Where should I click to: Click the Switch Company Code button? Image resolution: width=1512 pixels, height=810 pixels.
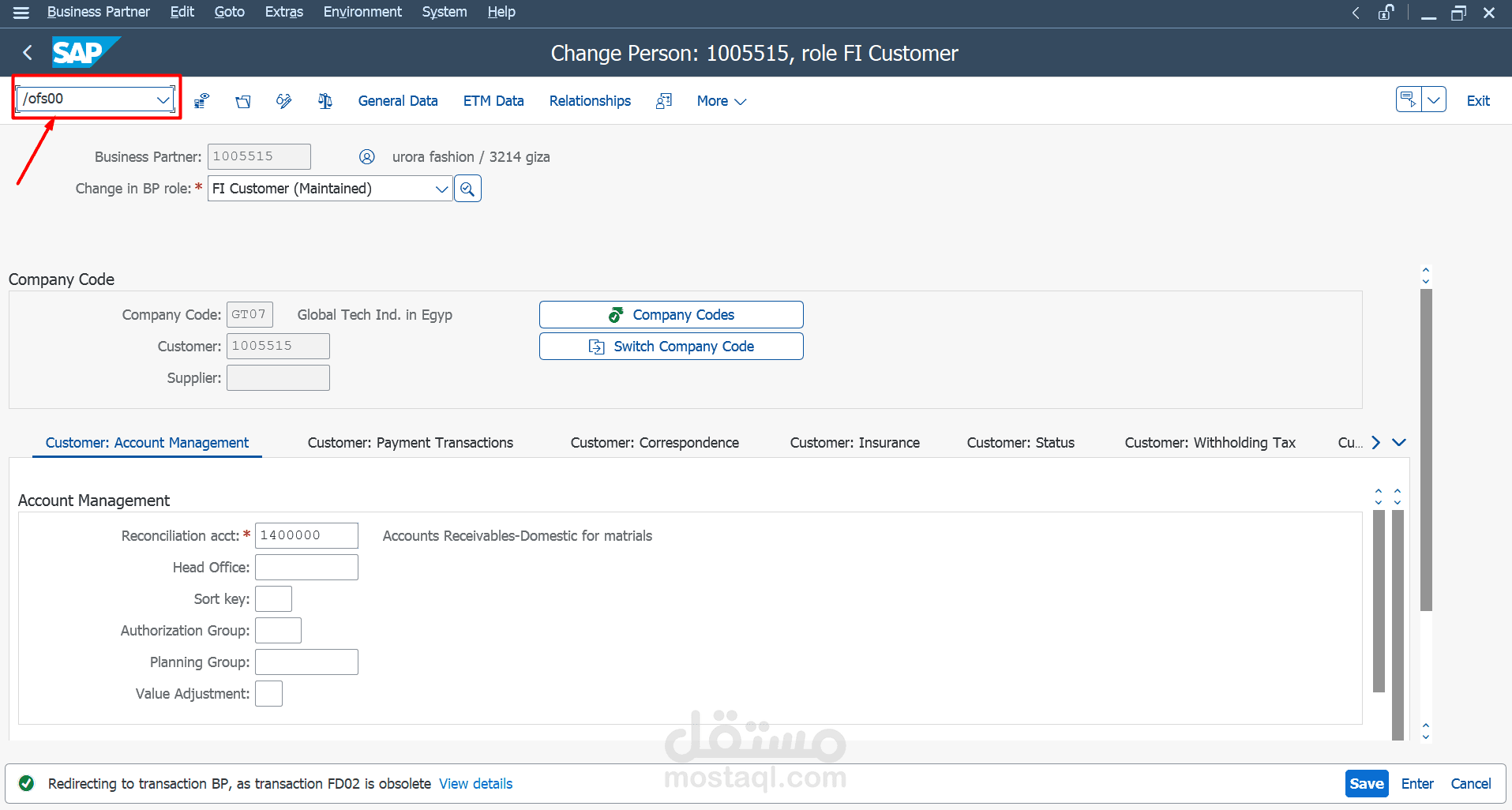tap(671, 347)
